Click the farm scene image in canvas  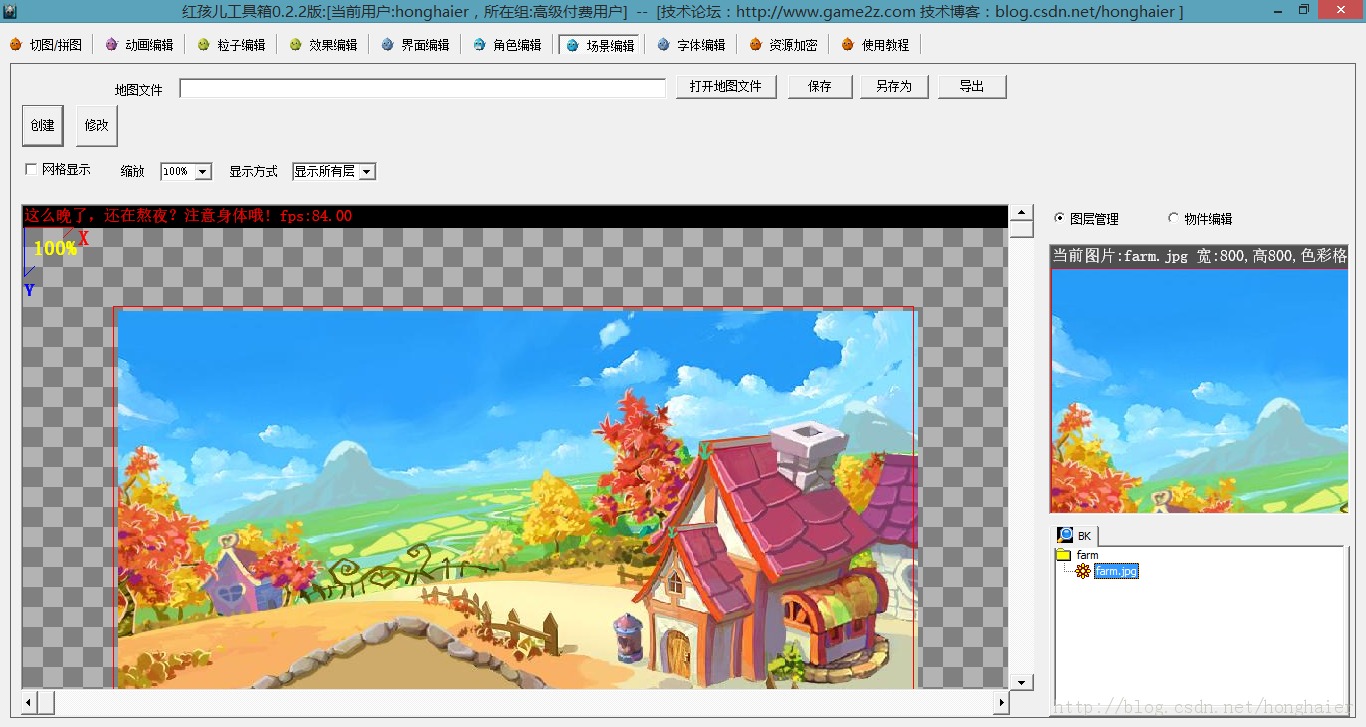tap(516, 499)
